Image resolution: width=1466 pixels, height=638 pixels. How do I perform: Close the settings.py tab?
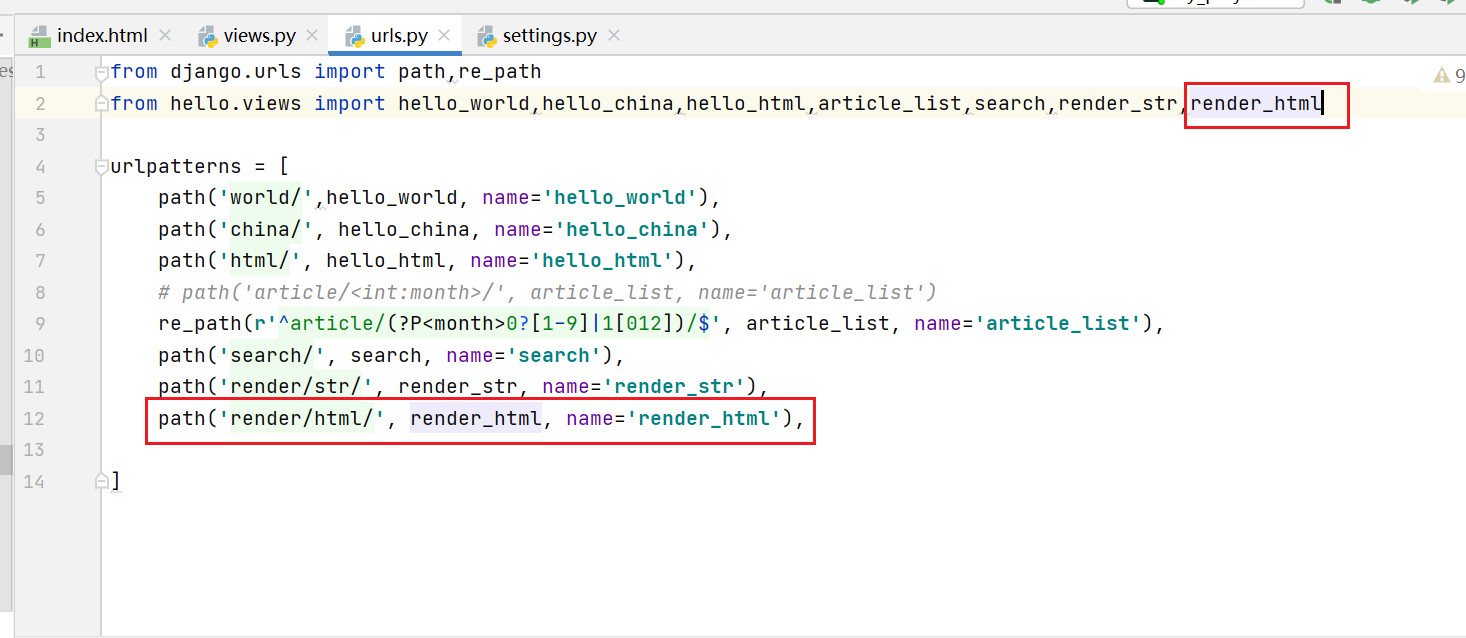click(x=614, y=36)
